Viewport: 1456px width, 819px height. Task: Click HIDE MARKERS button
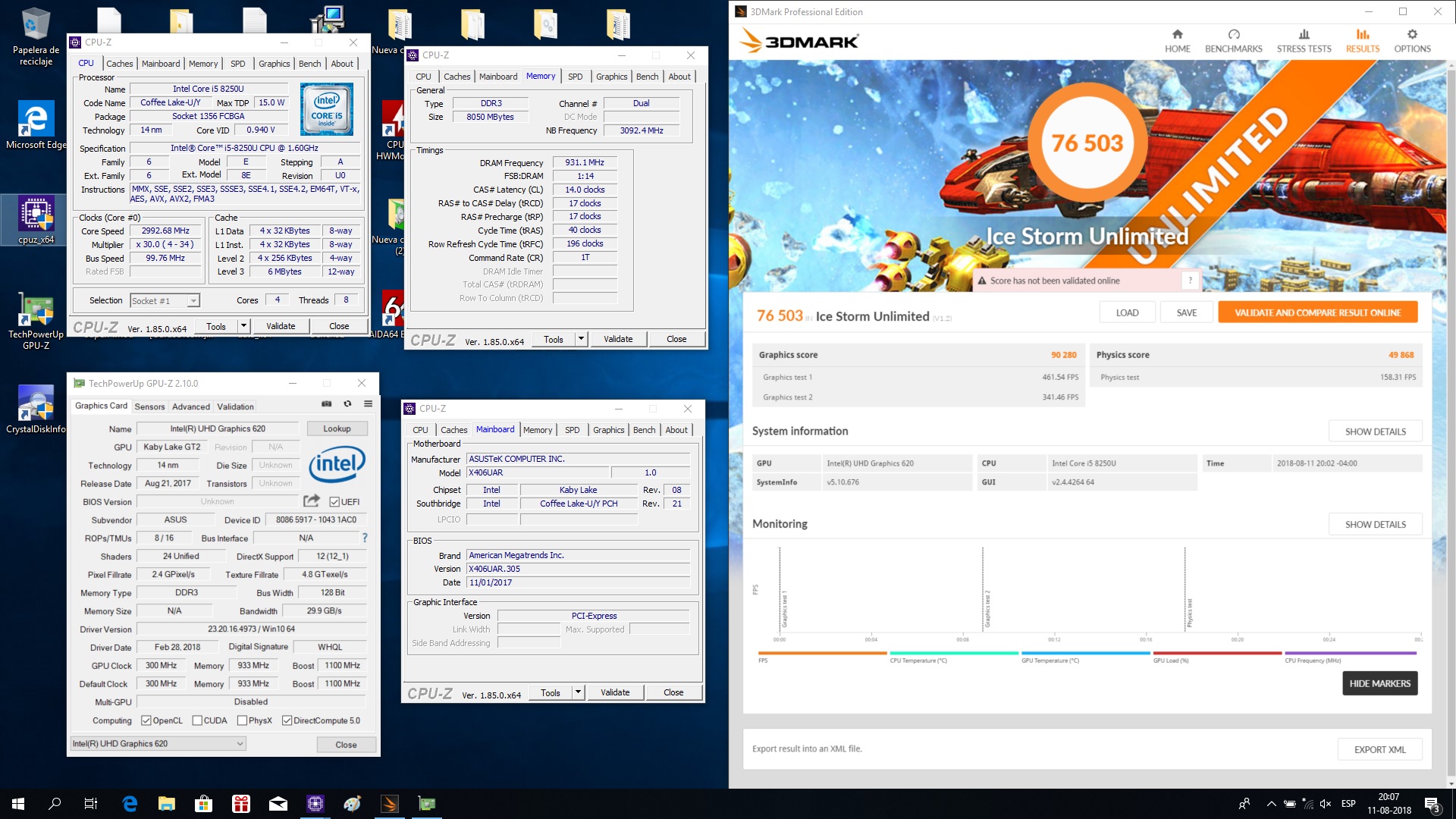click(1379, 683)
